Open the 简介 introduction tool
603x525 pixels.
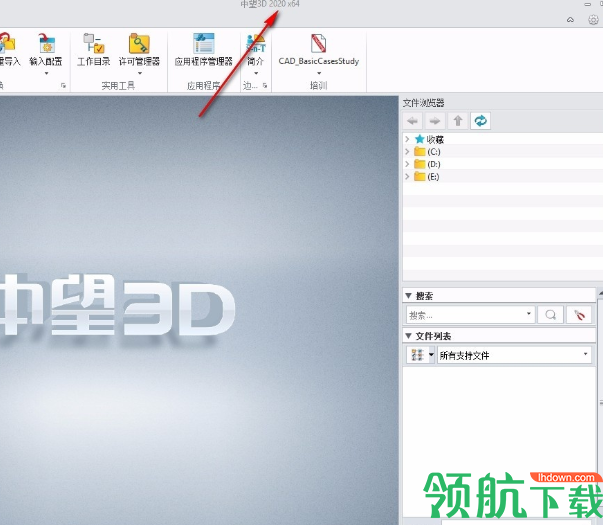pos(256,49)
